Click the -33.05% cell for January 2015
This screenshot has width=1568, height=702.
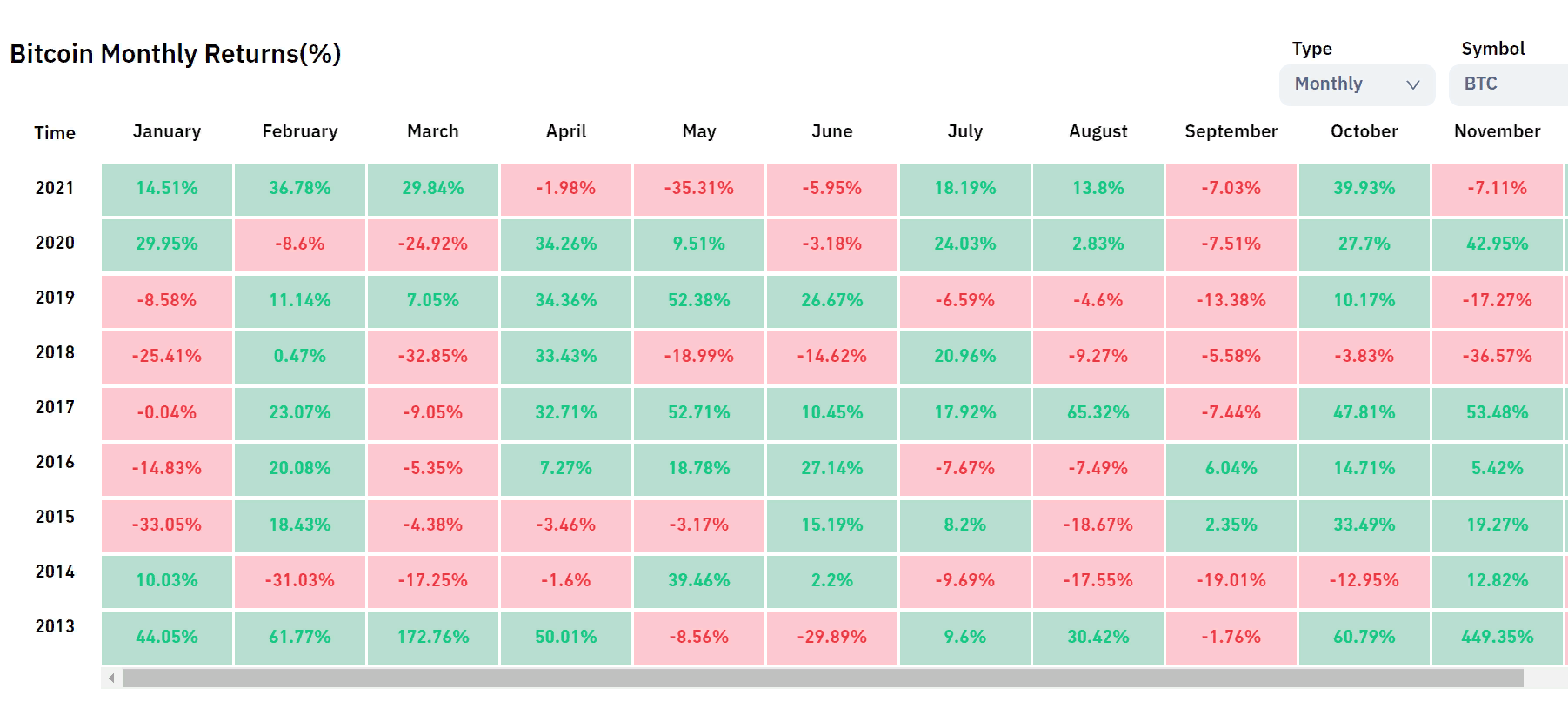167,525
